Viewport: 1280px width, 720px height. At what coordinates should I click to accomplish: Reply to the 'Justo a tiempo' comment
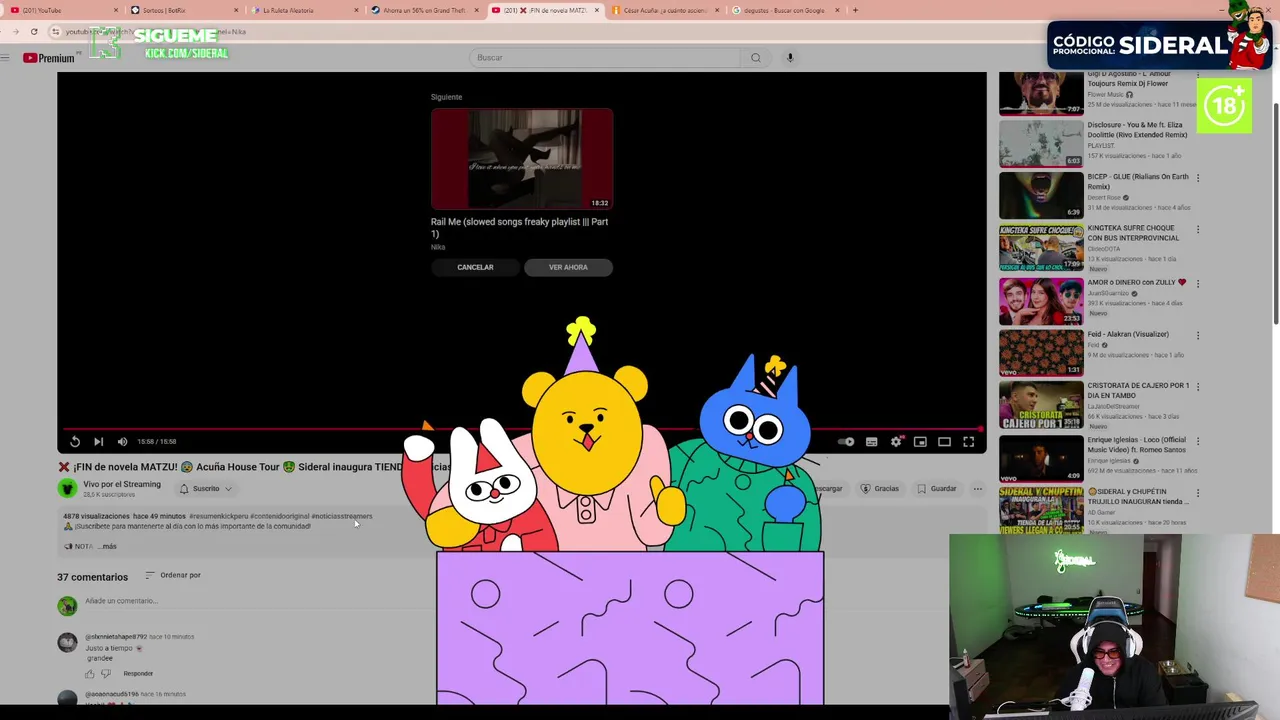coord(138,673)
